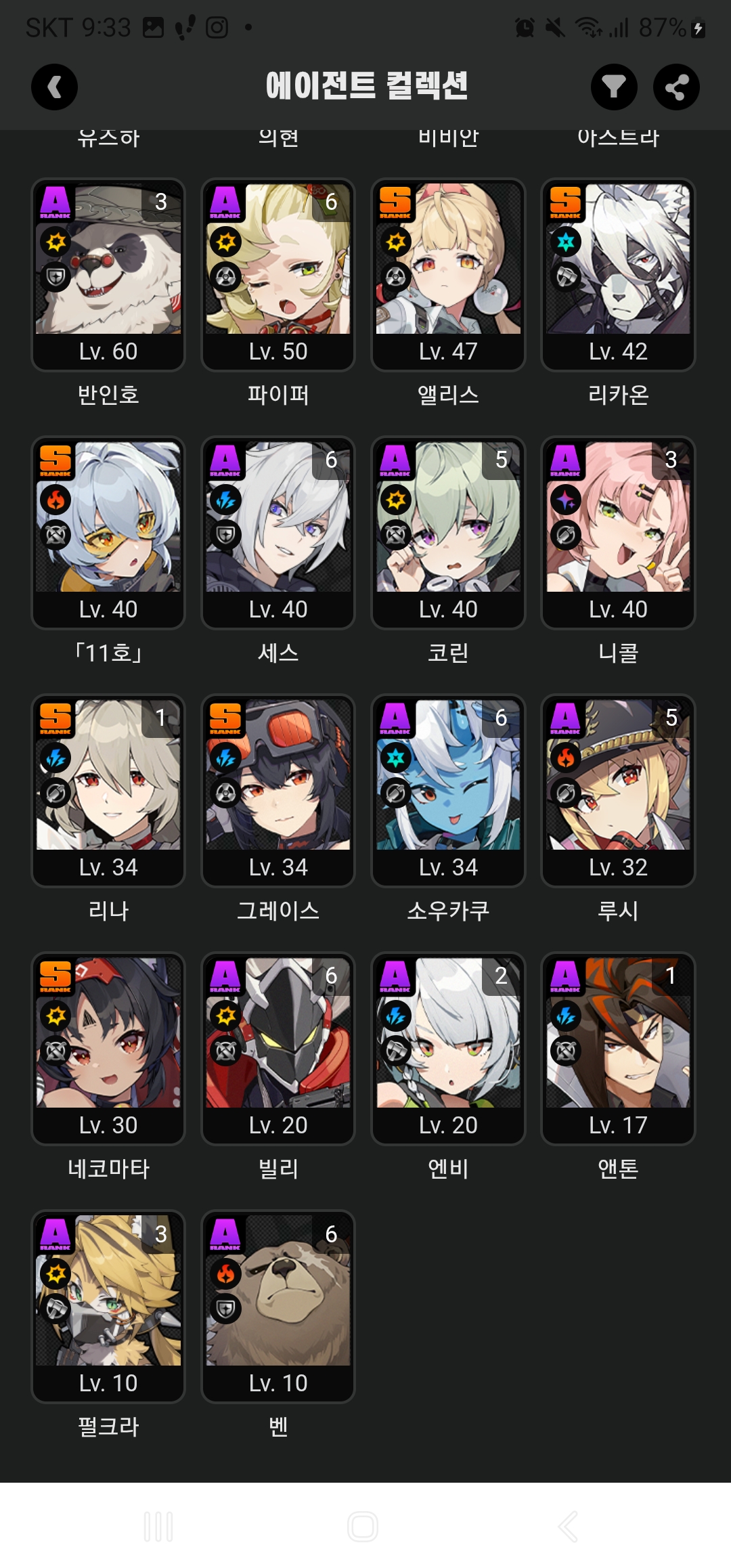Open the Android recent apps button
Screen dimensions: 731x1568
coord(158,1526)
